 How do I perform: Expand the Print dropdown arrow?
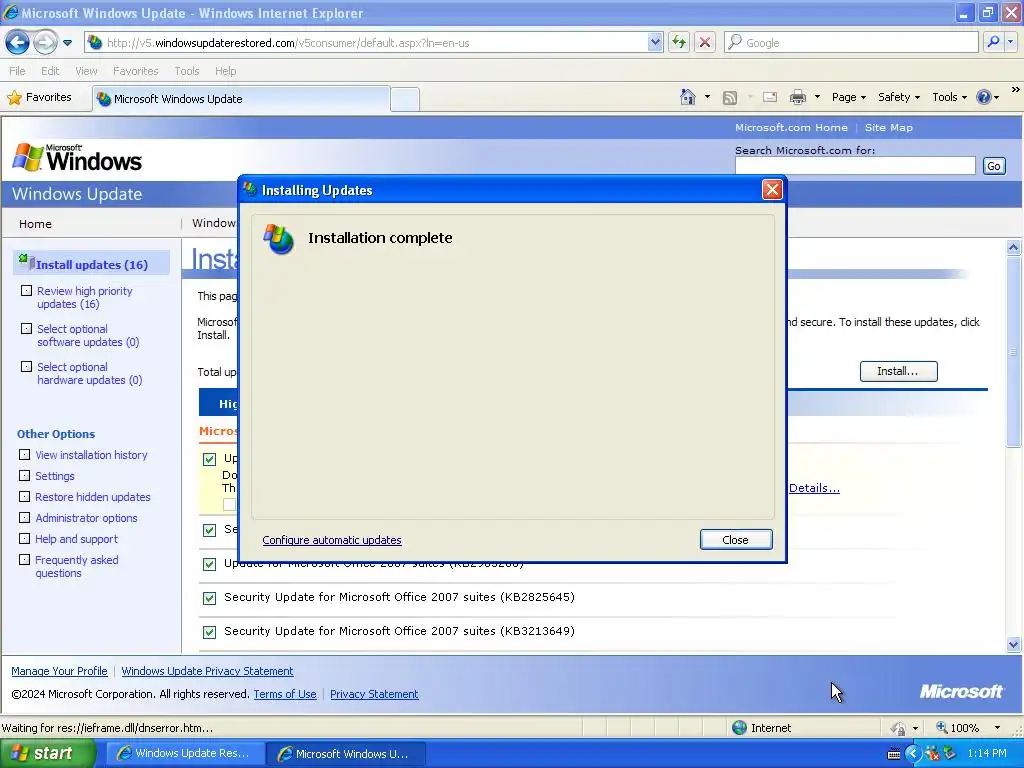817,97
